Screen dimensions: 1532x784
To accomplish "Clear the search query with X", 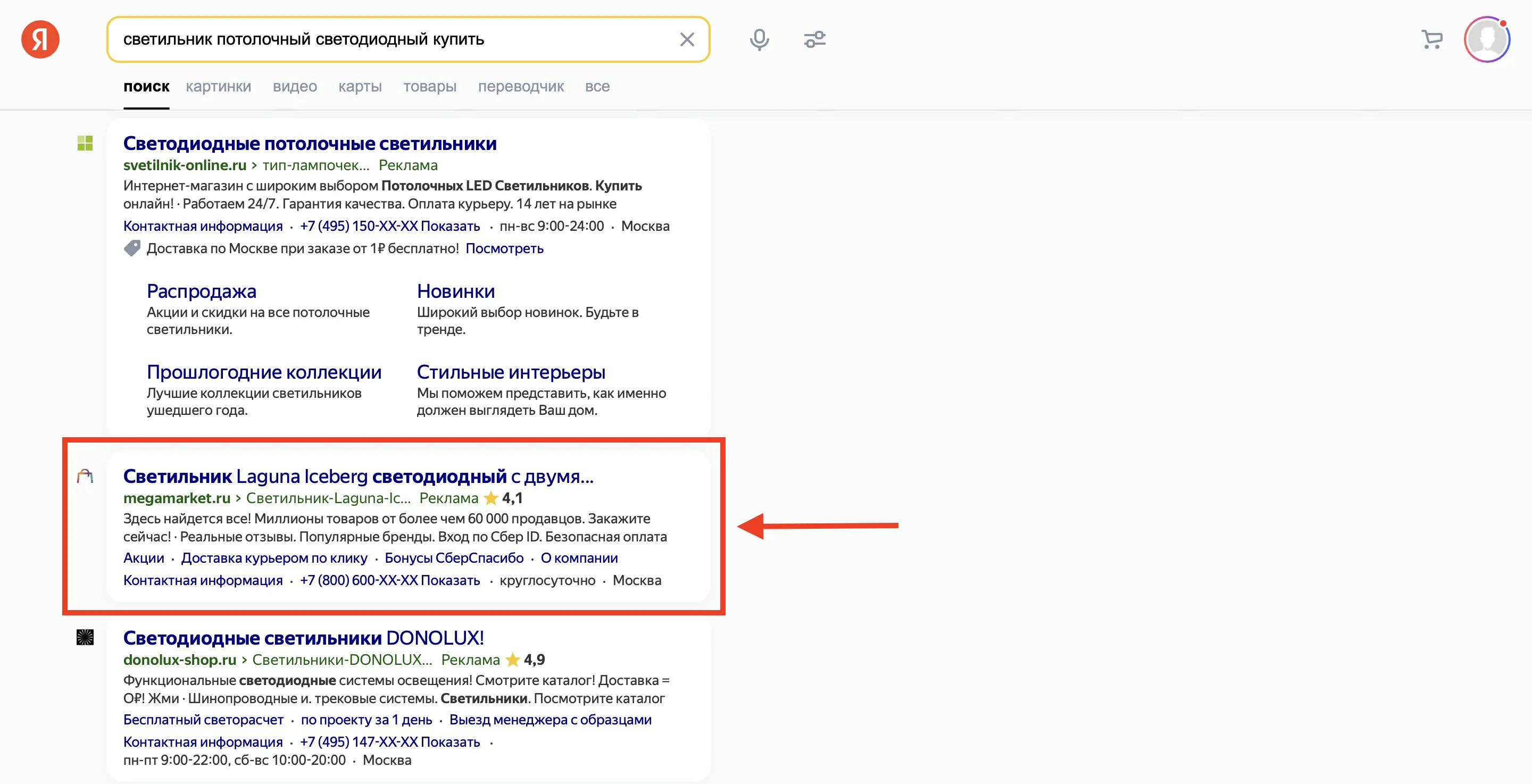I will pos(687,39).
